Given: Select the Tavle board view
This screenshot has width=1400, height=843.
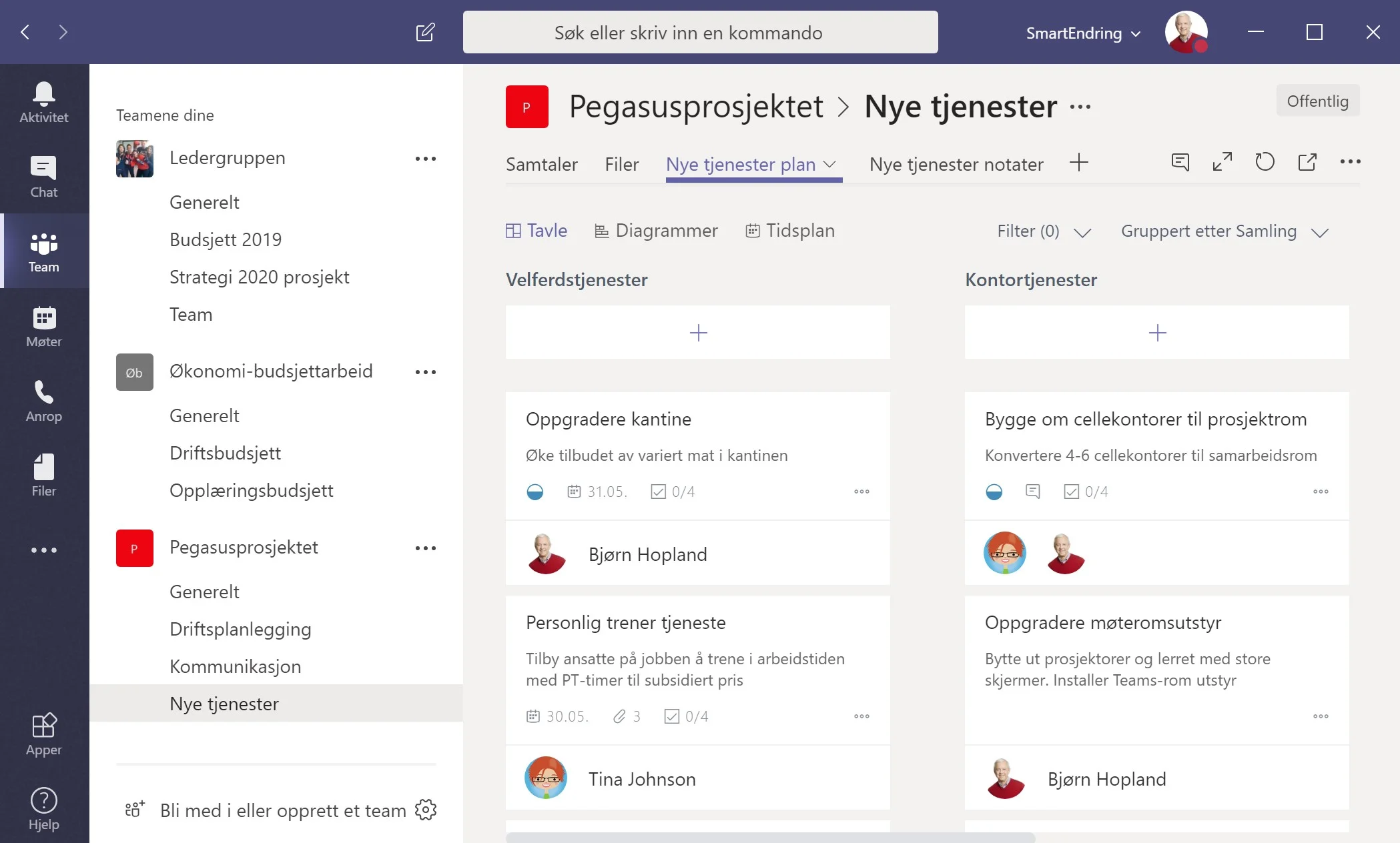Looking at the screenshot, I should (x=537, y=231).
